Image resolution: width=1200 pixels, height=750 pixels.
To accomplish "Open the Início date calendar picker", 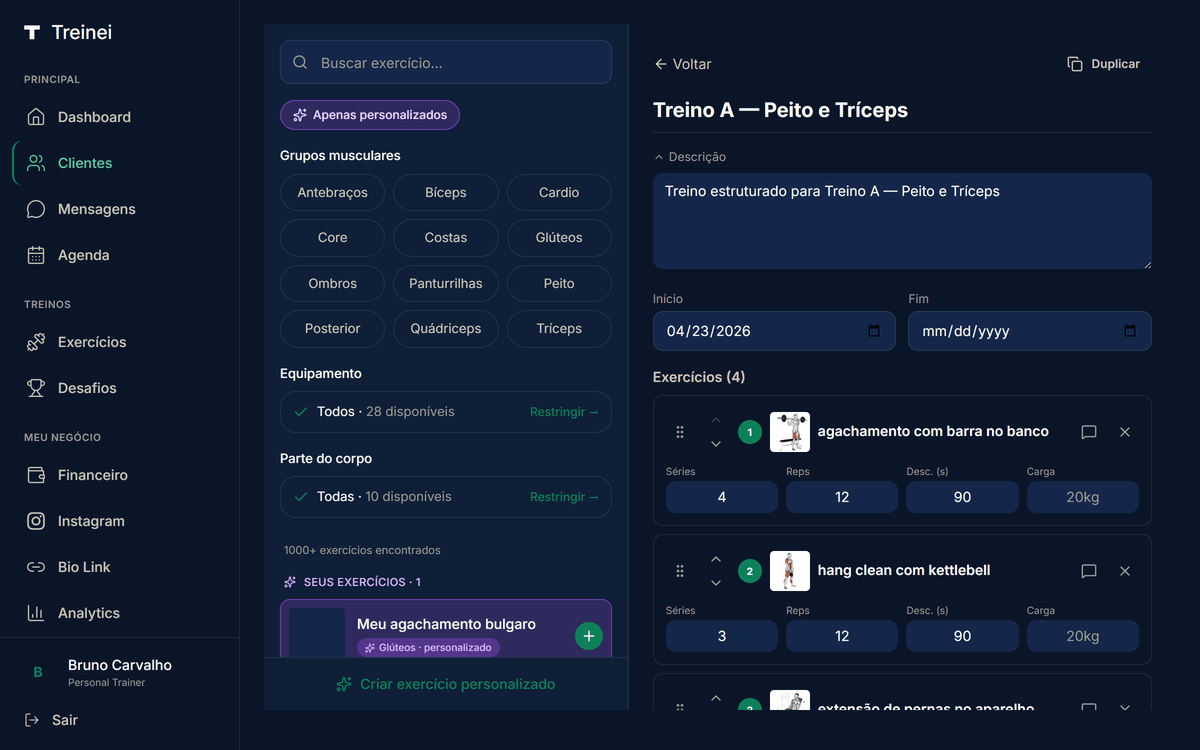I will click(874, 331).
